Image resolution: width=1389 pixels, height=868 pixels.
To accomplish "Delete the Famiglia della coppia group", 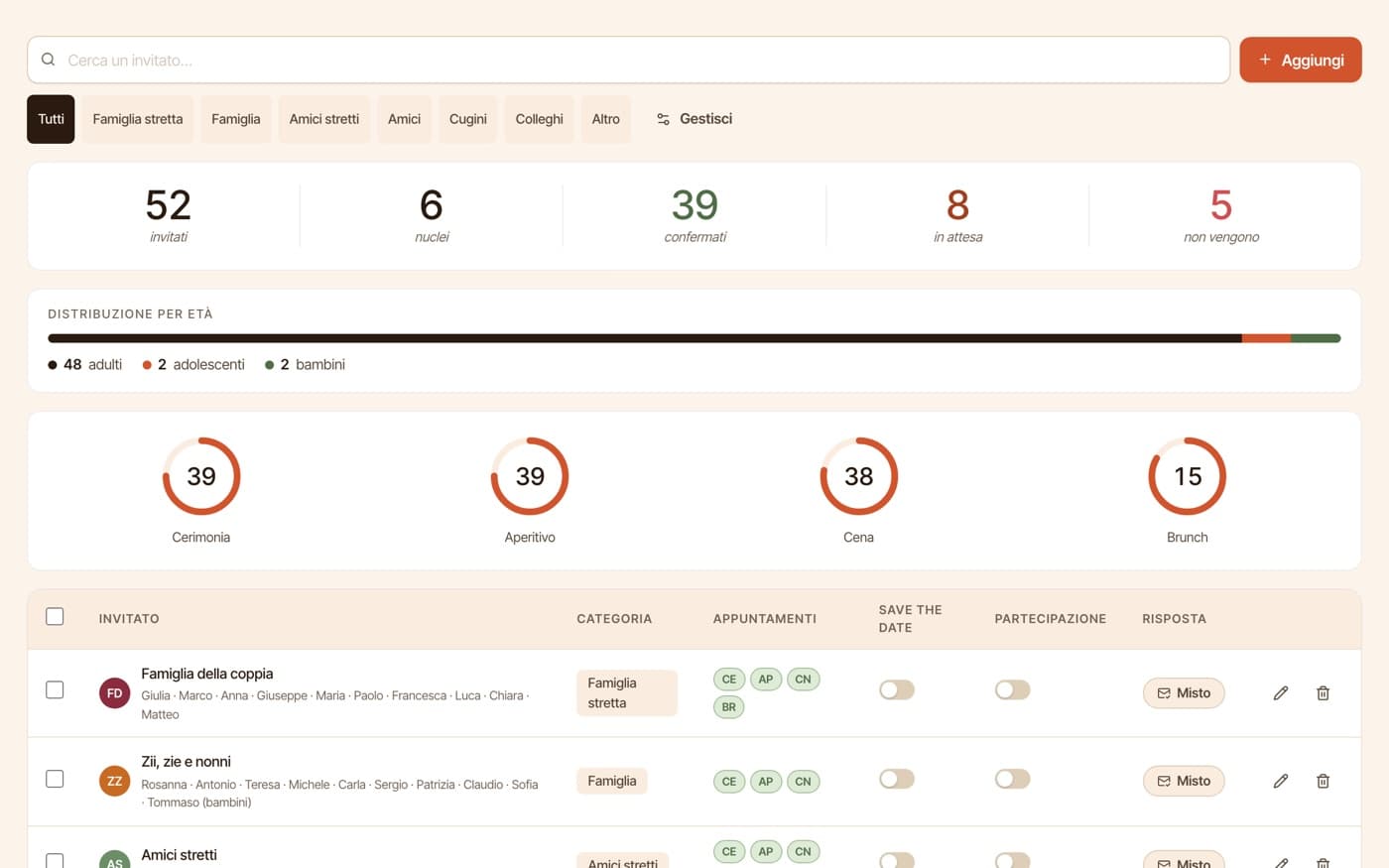I will pos(1323,693).
